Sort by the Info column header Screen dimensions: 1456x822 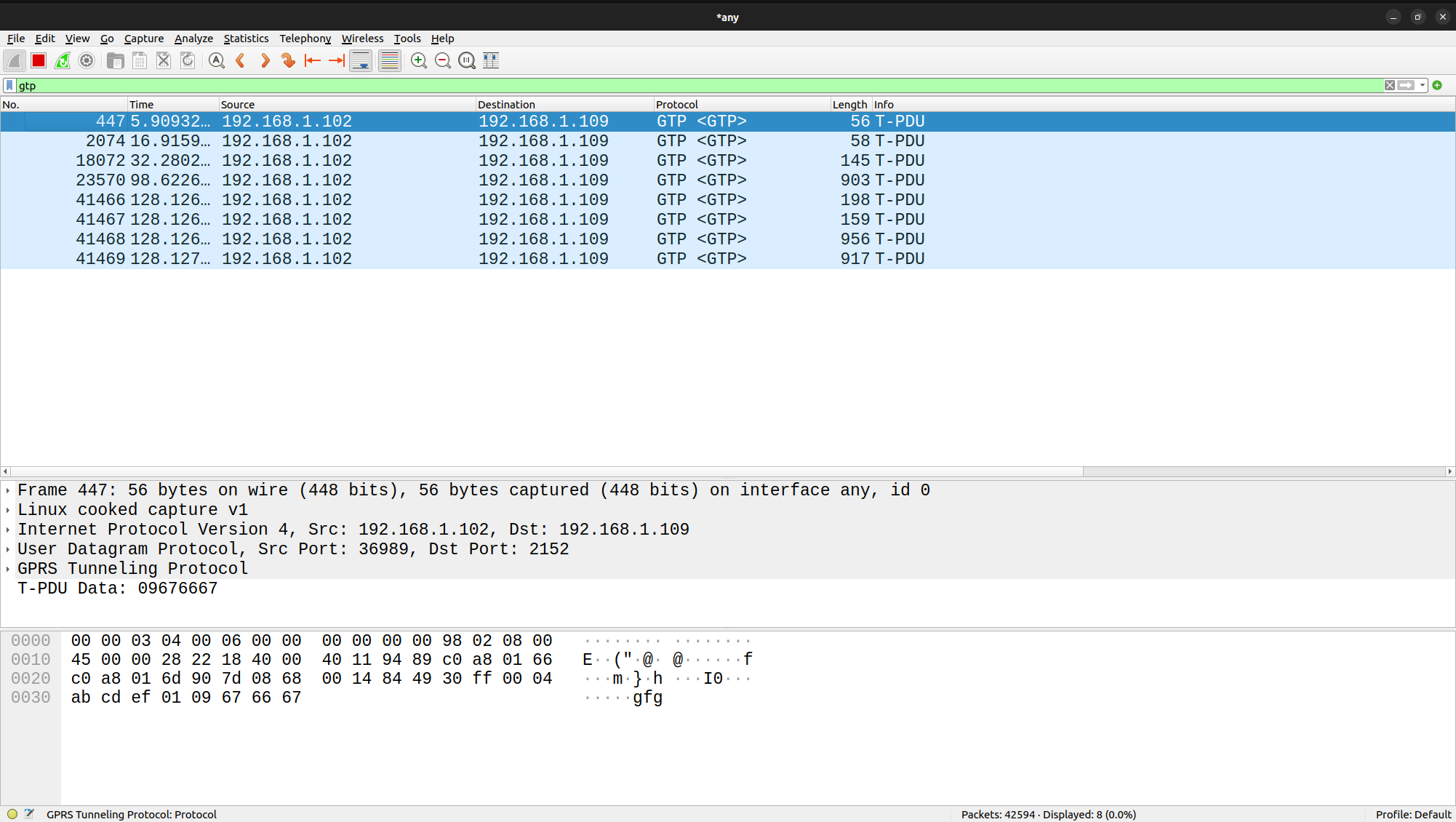1164,105
